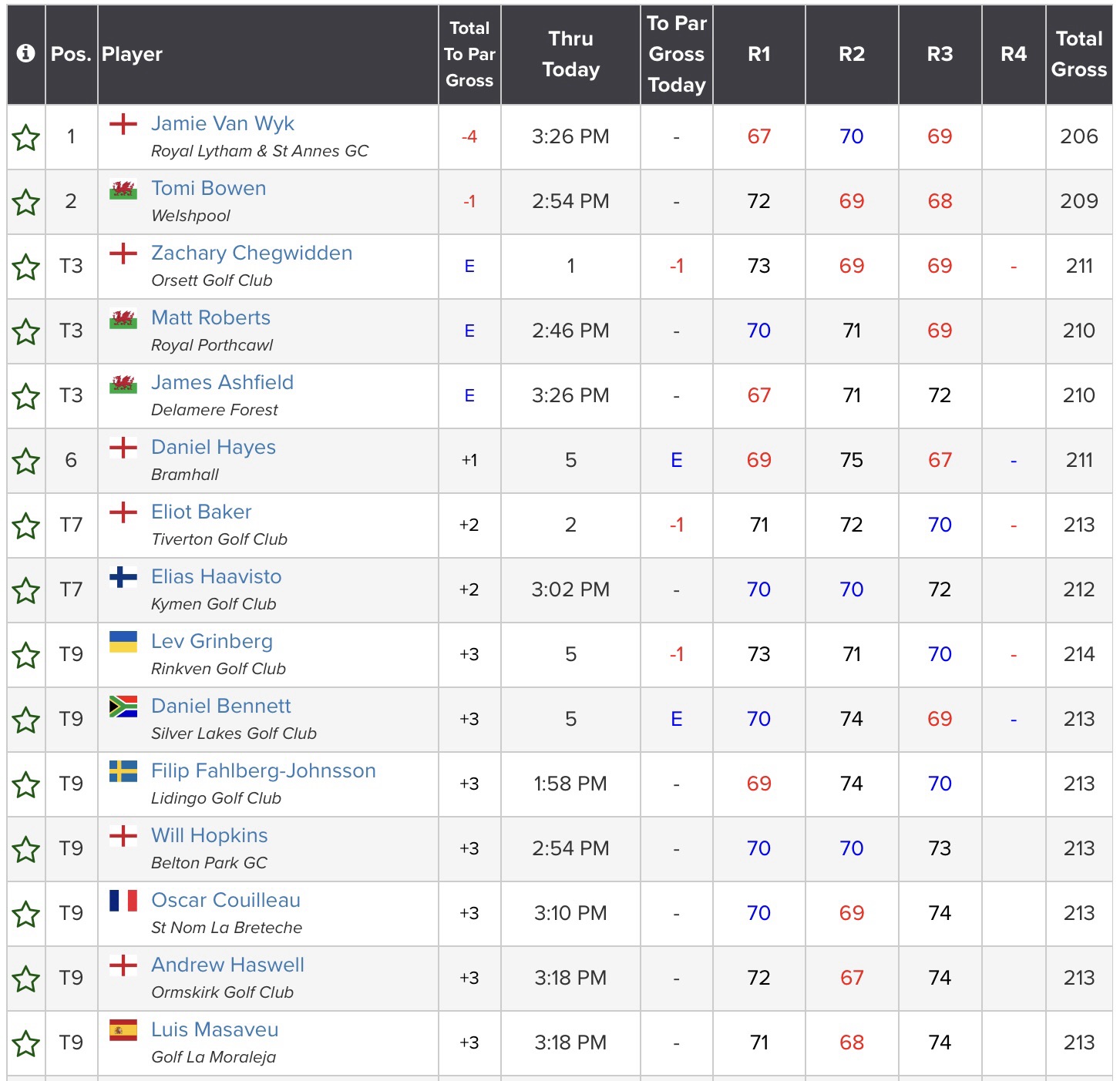
Task: Click Will Hopkins' R3 score of 73
Action: coord(939,848)
